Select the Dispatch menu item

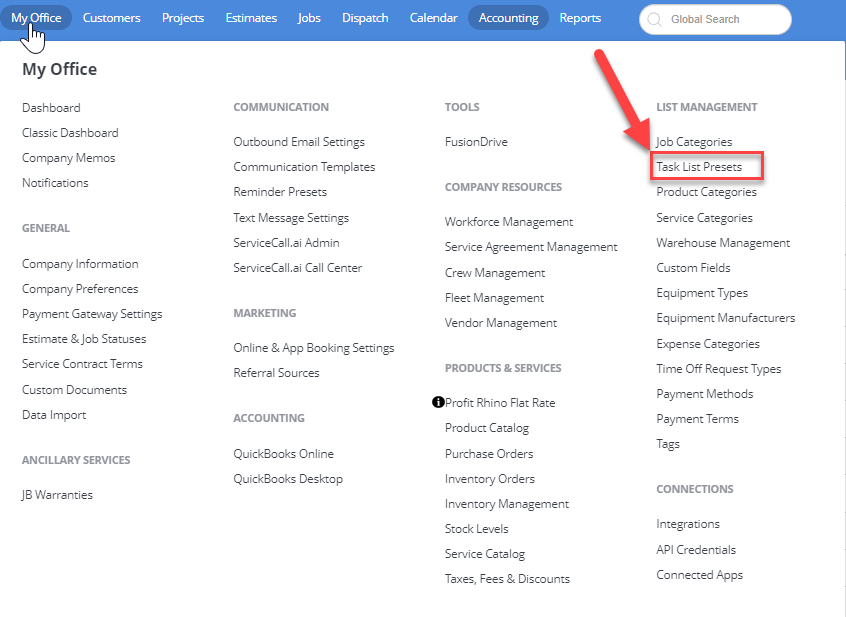[x=365, y=18]
